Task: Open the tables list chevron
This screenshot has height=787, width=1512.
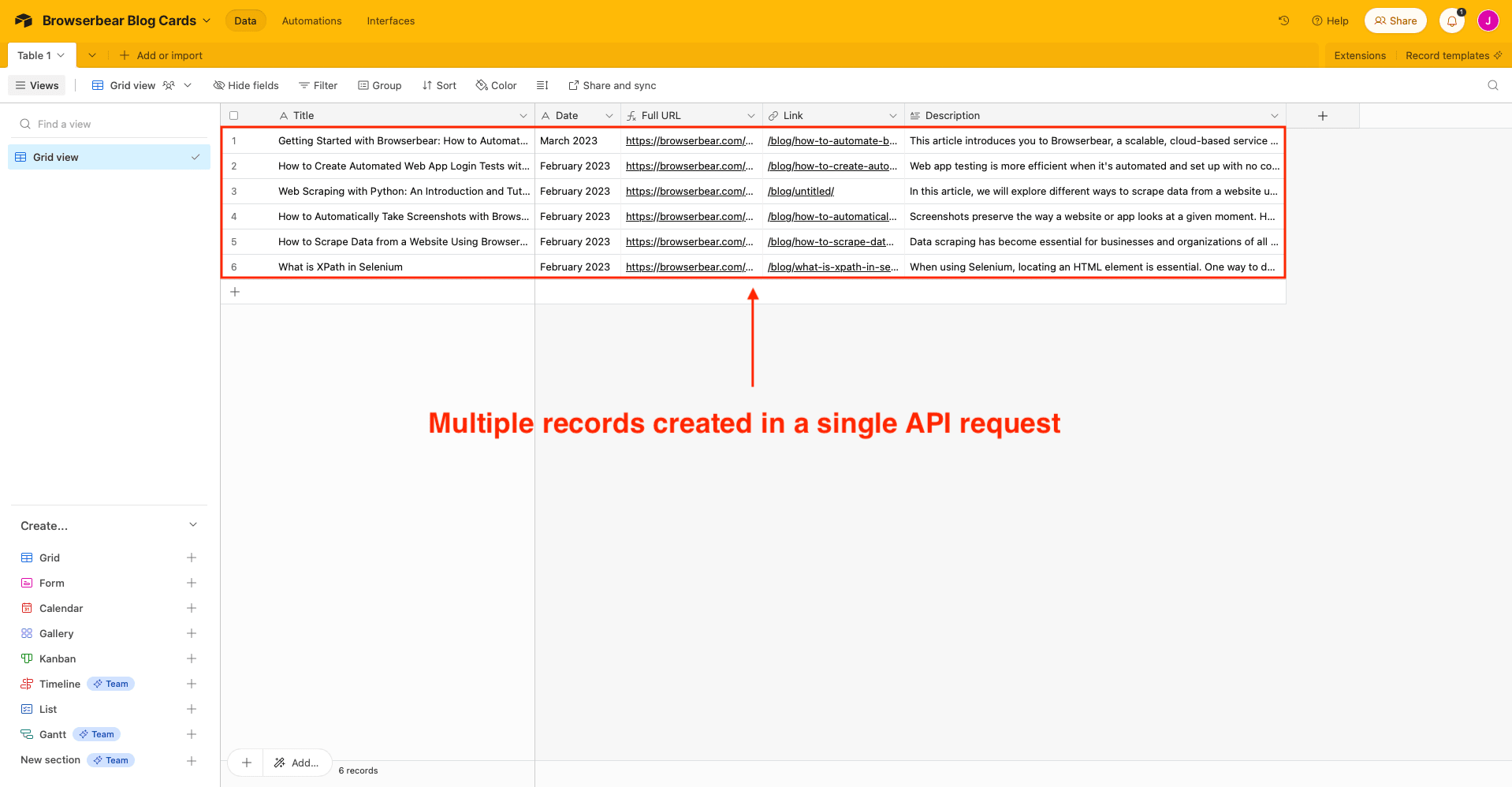Action: tap(92, 55)
